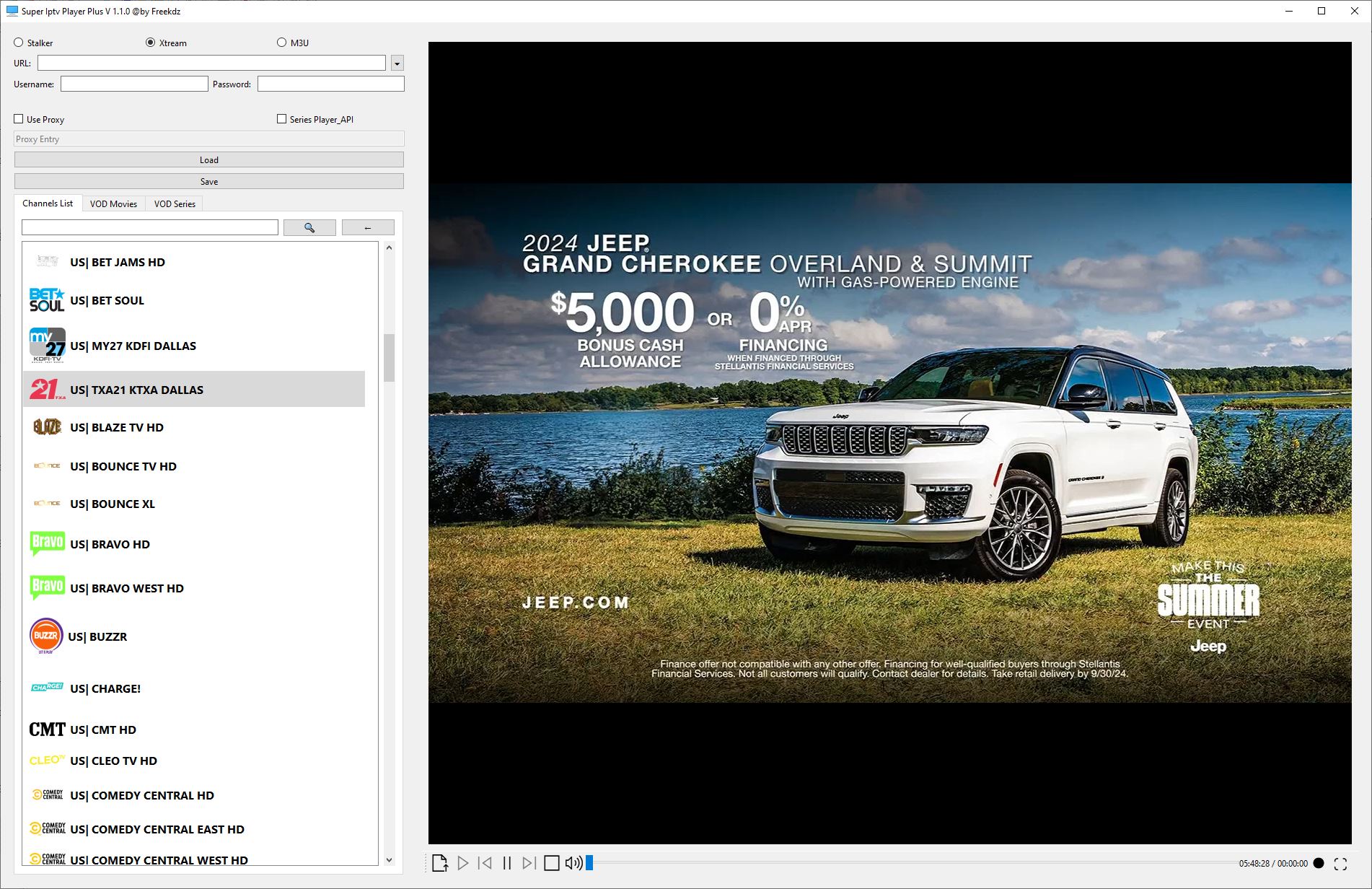Select US| BUZZR text
The image size is (1372, 889).
97,636
